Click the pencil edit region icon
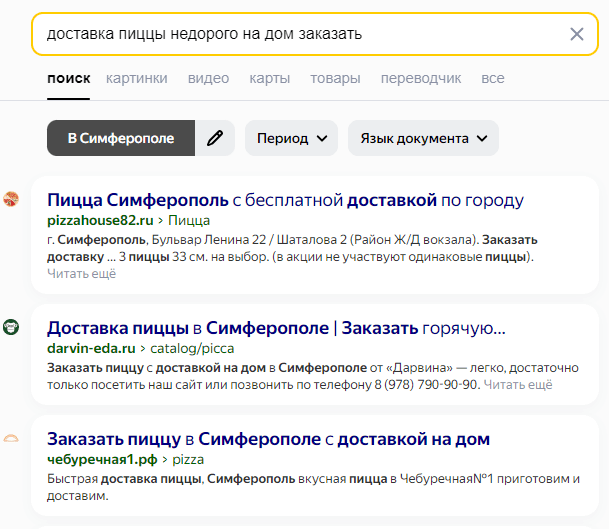This screenshot has height=529, width=609. tap(214, 138)
